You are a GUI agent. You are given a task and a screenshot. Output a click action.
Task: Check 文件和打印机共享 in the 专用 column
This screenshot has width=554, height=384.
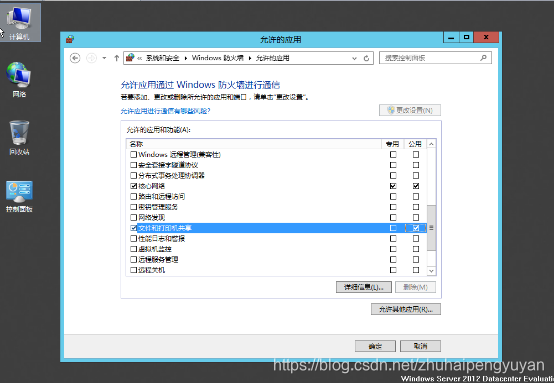tap(393, 228)
